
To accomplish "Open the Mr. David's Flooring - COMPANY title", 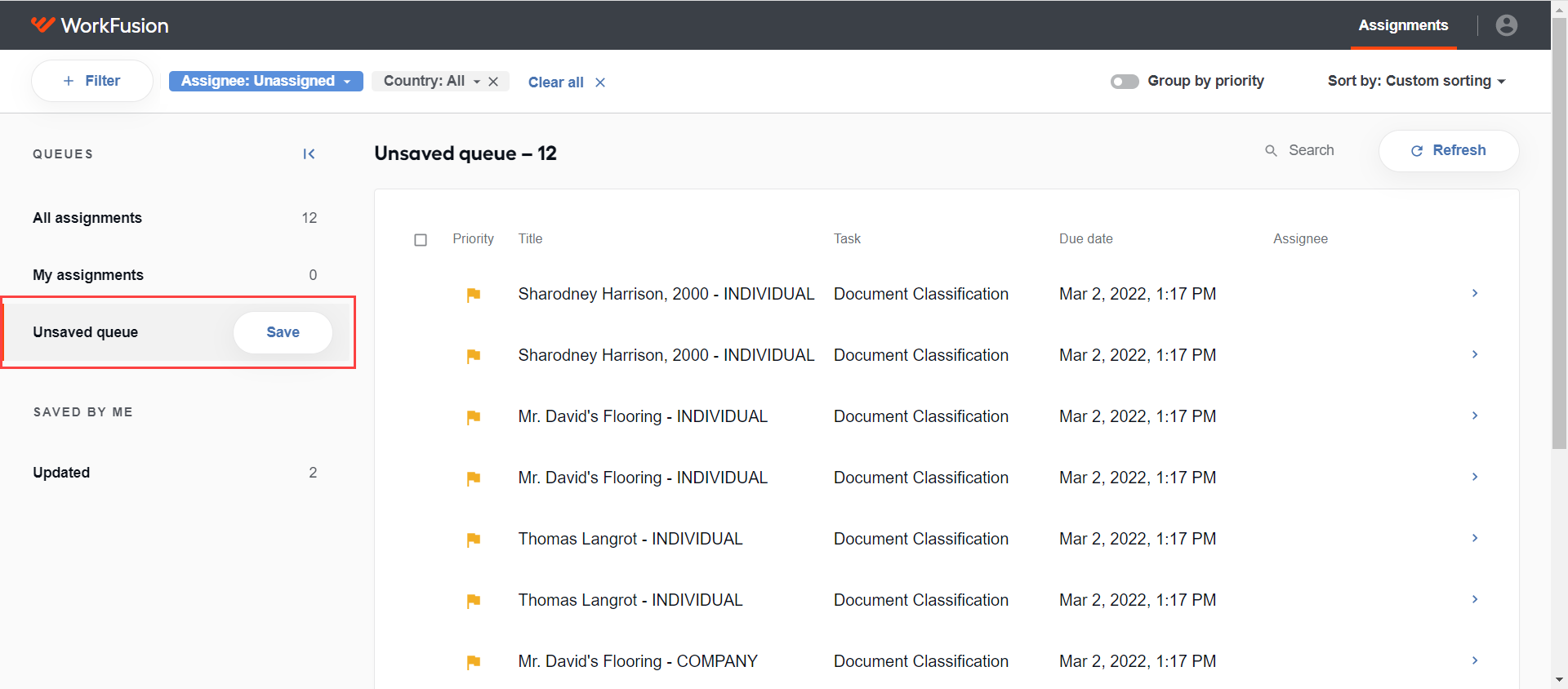I will [x=638, y=661].
